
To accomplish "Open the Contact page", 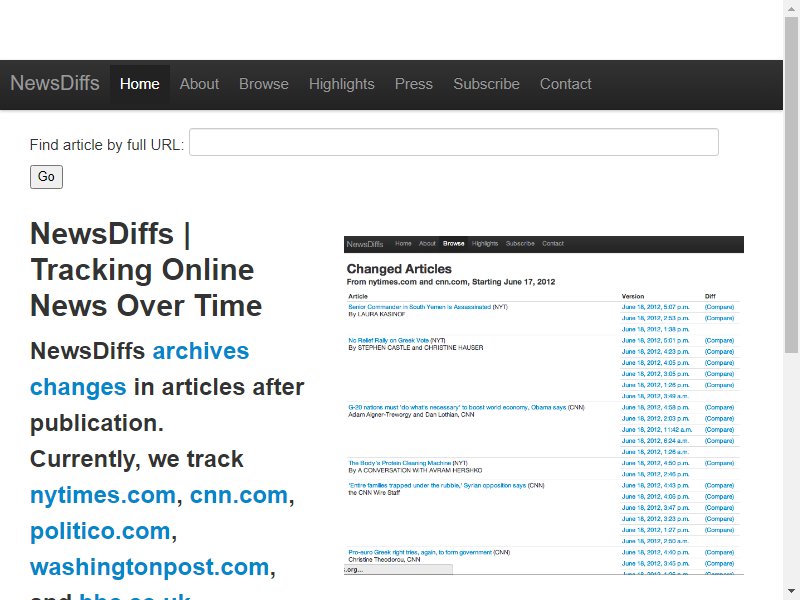I will pyautogui.click(x=565, y=84).
